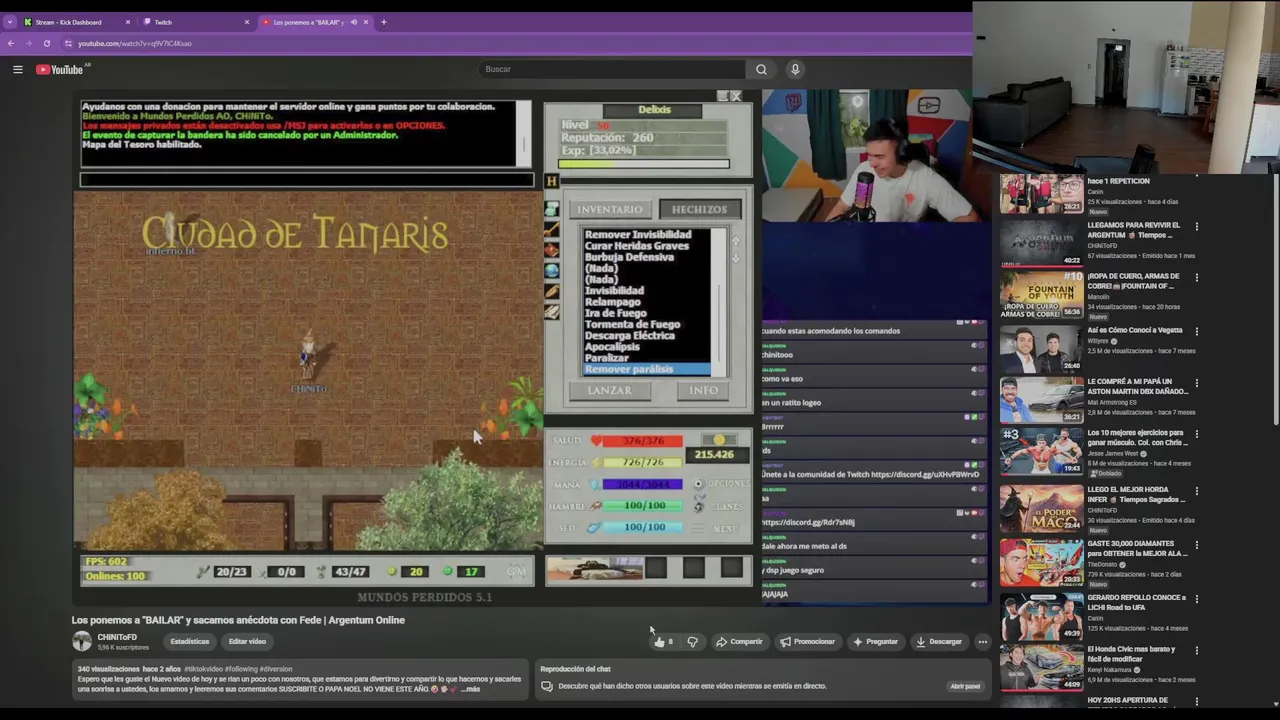Click LANZAR to cast the spell
The image size is (1280, 720).
tap(609, 390)
